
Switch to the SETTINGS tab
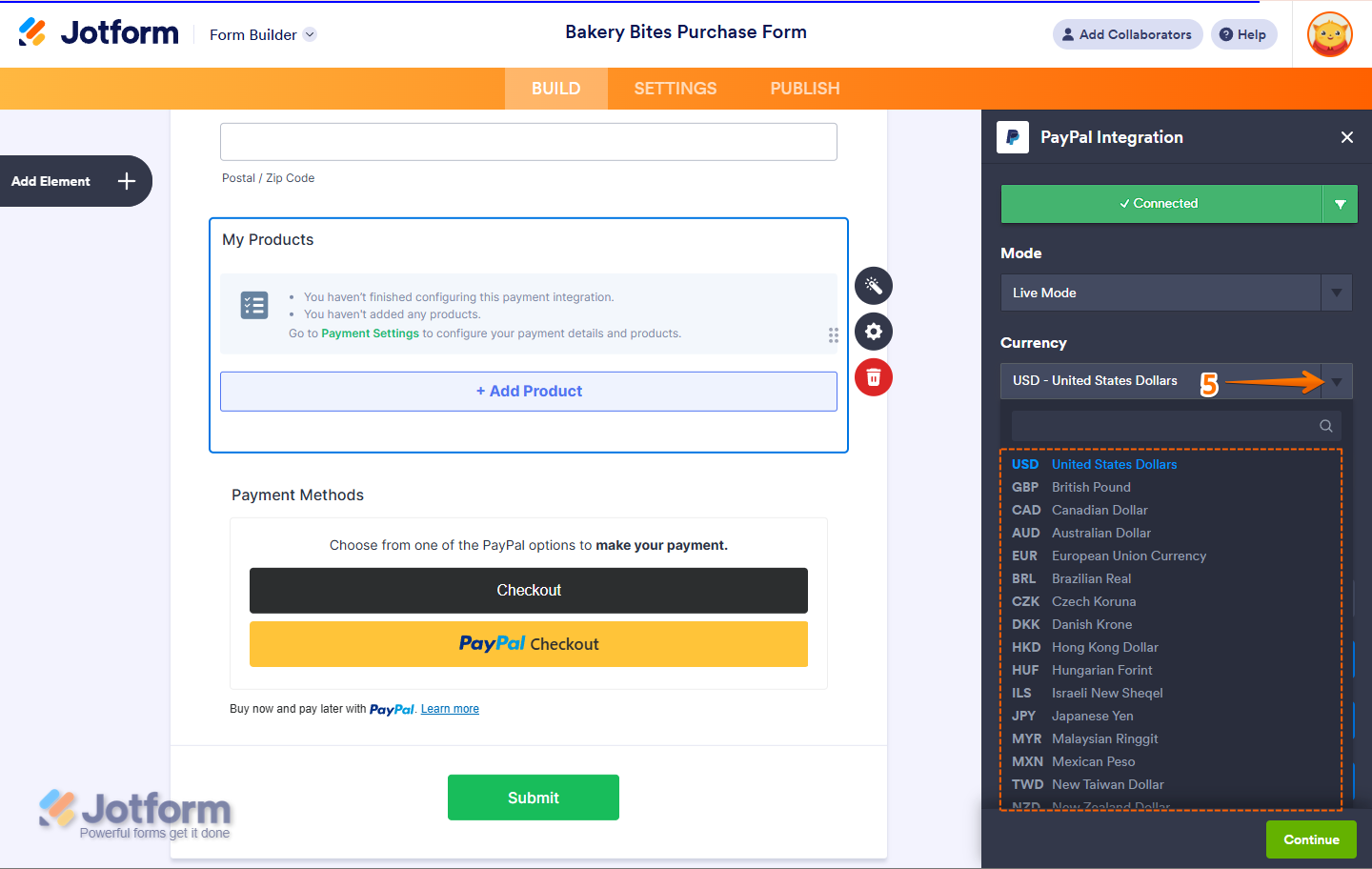tap(676, 89)
